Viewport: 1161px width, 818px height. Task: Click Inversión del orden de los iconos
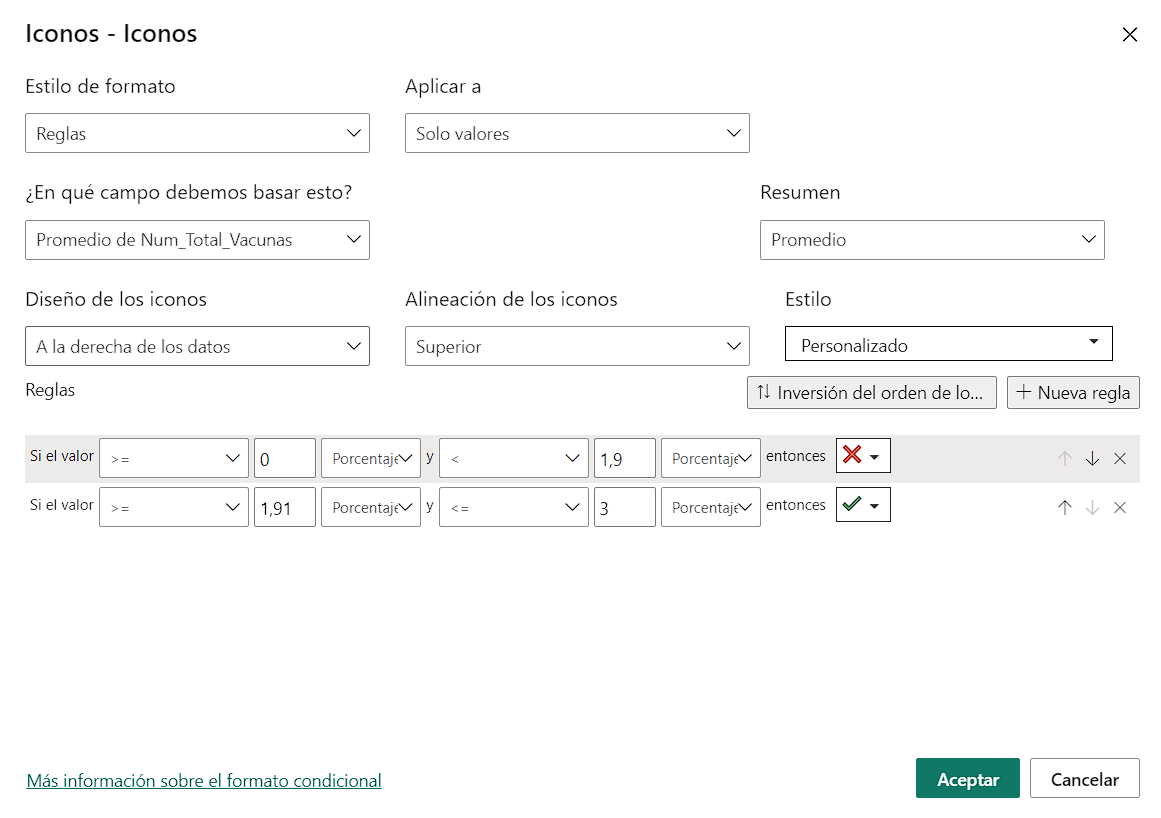(871, 393)
